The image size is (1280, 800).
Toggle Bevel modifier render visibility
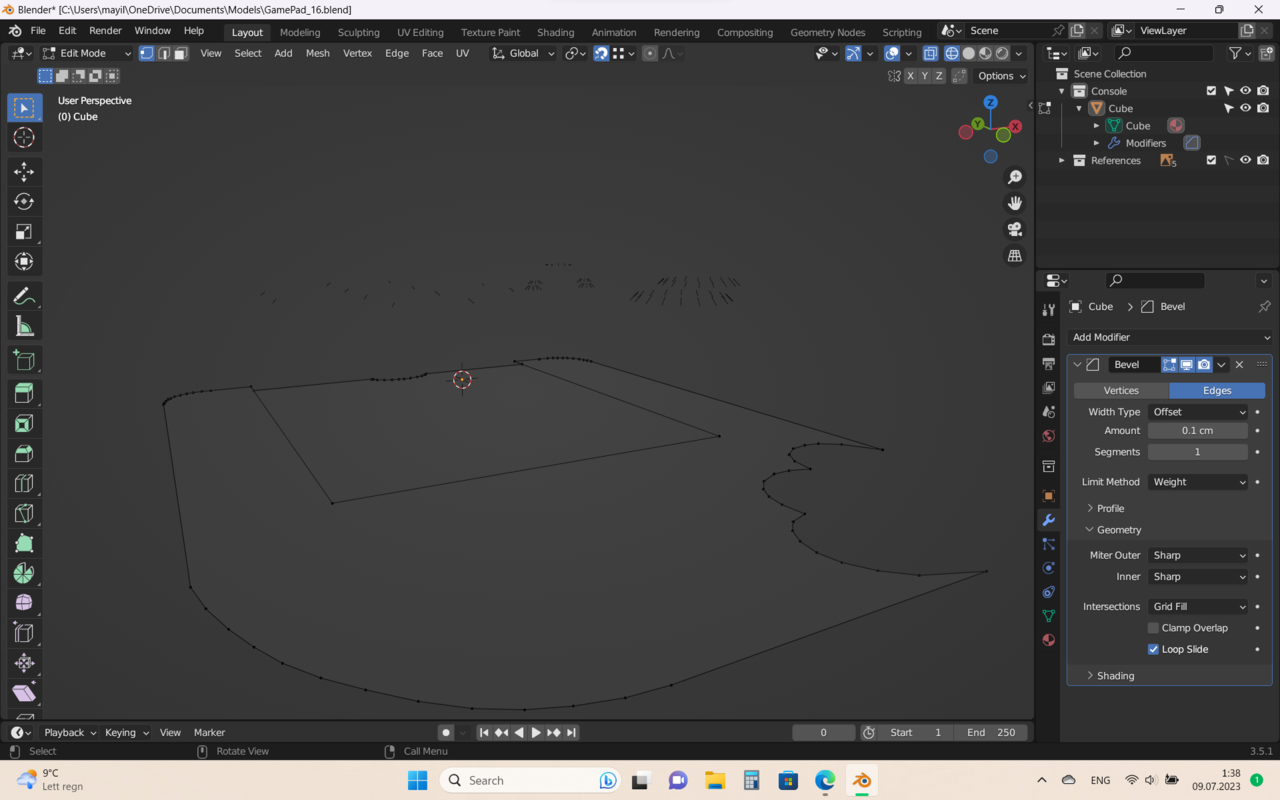coord(1204,365)
